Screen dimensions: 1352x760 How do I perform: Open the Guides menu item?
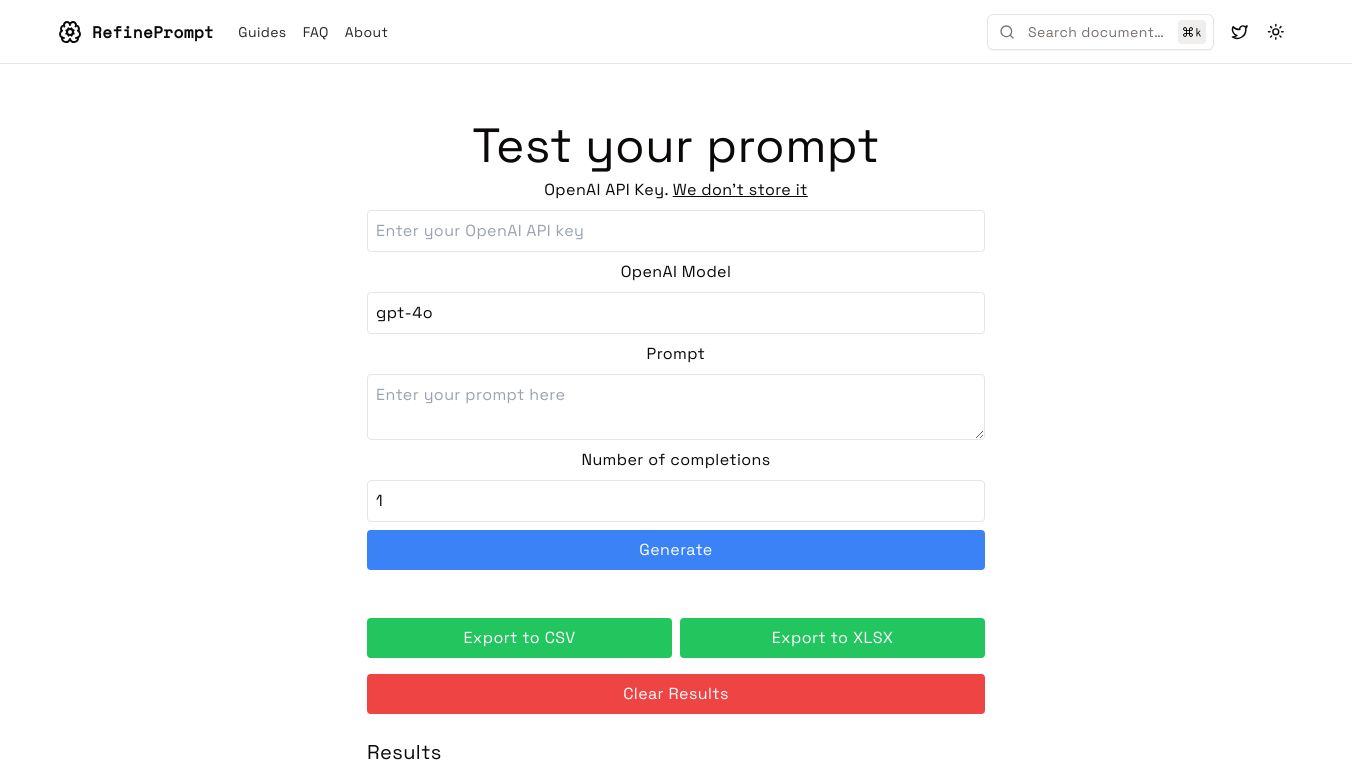(x=262, y=32)
